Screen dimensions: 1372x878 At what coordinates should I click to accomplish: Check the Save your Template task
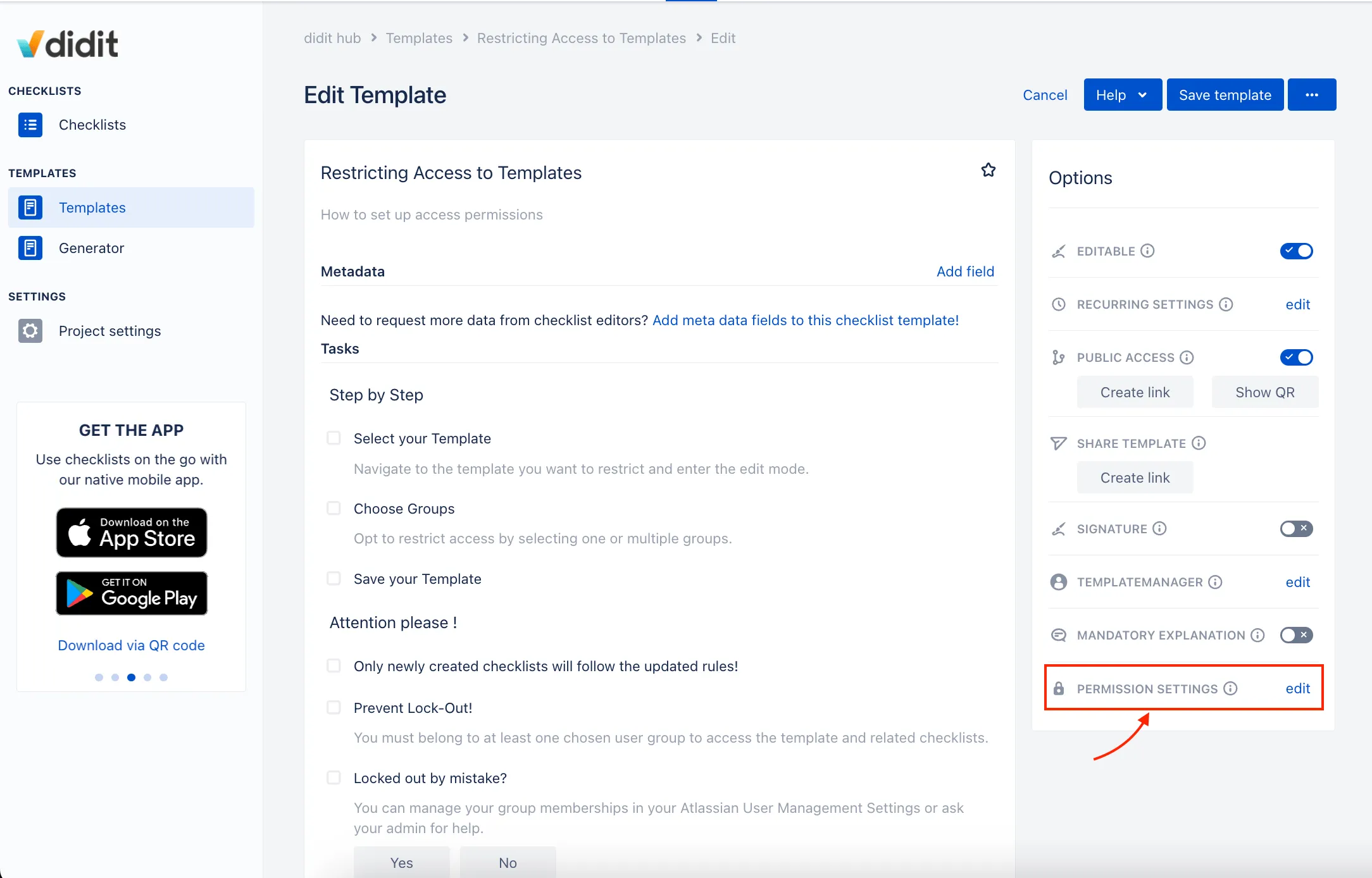[334, 579]
